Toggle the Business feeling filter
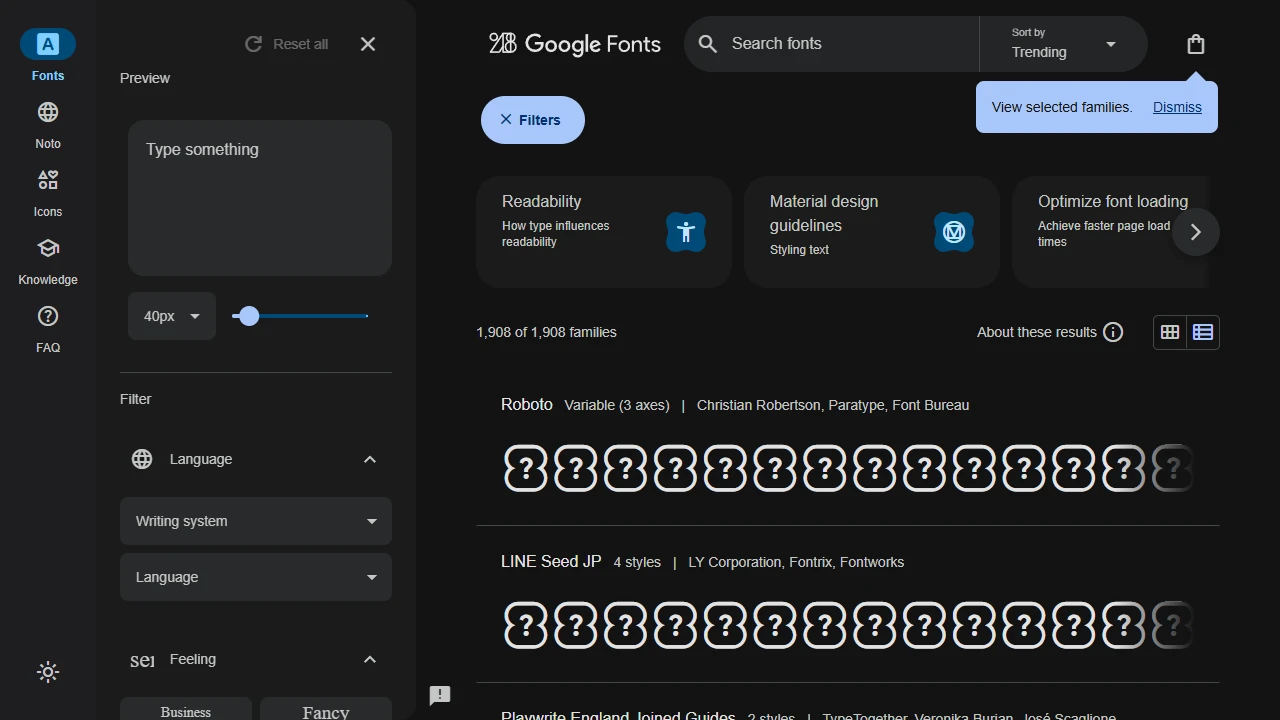This screenshot has width=1280, height=720. click(185, 711)
